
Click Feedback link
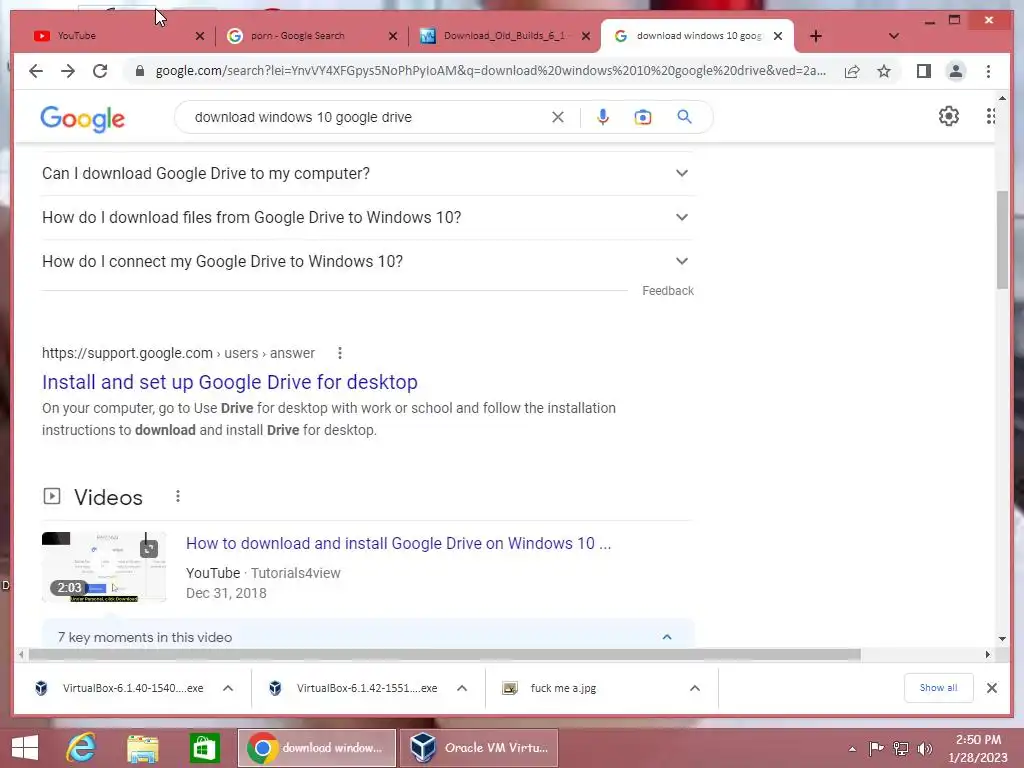[x=667, y=291]
